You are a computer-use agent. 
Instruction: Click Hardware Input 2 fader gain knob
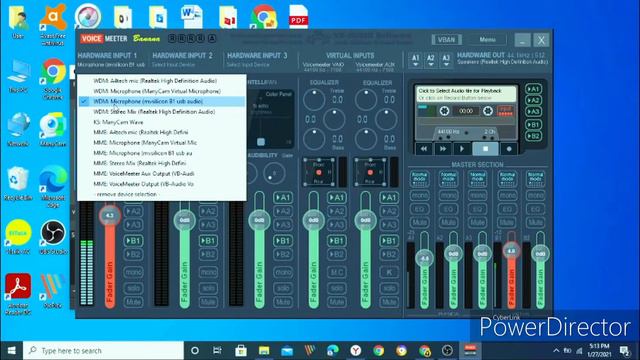[184, 220]
